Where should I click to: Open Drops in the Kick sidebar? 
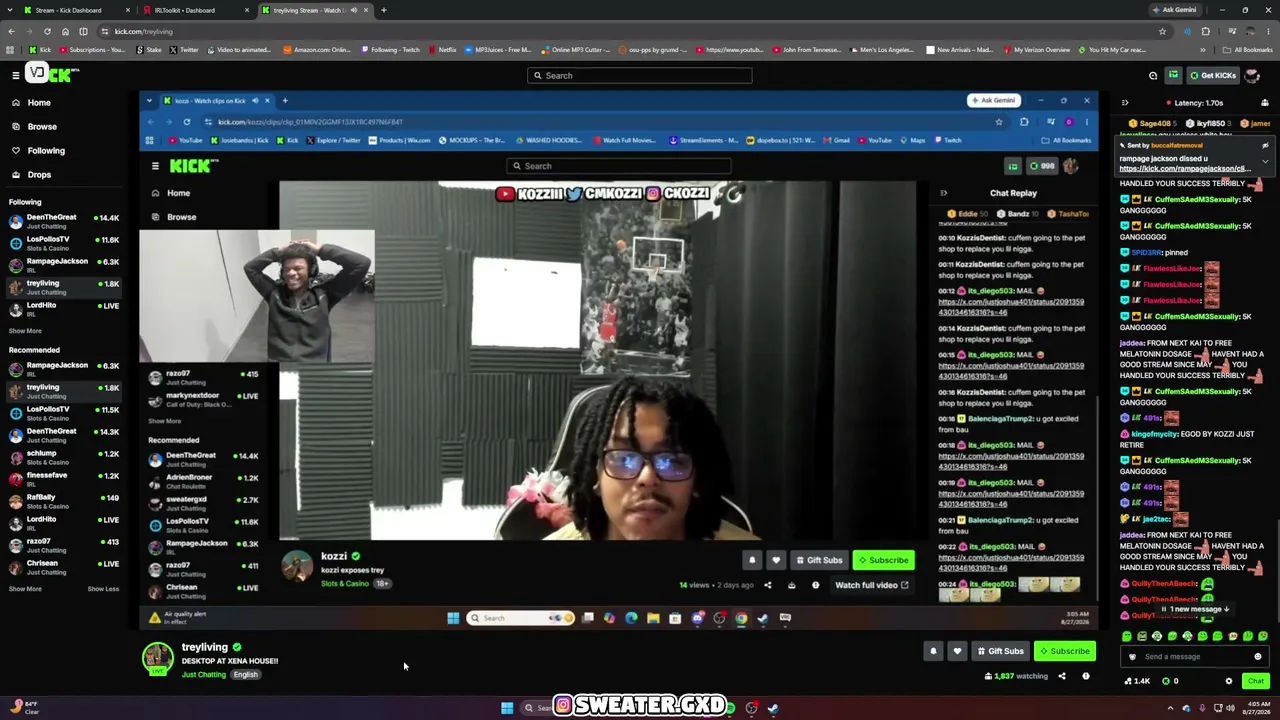click(39, 174)
